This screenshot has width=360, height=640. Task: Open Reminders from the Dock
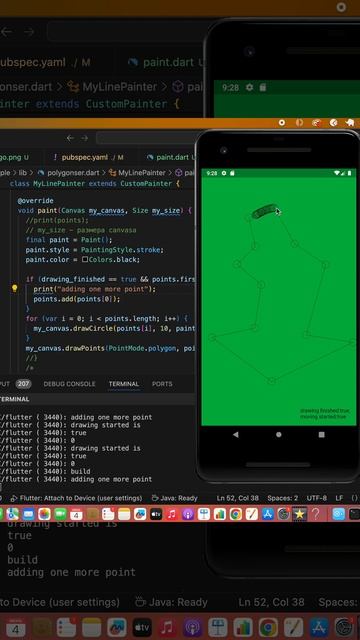[x=108, y=514]
